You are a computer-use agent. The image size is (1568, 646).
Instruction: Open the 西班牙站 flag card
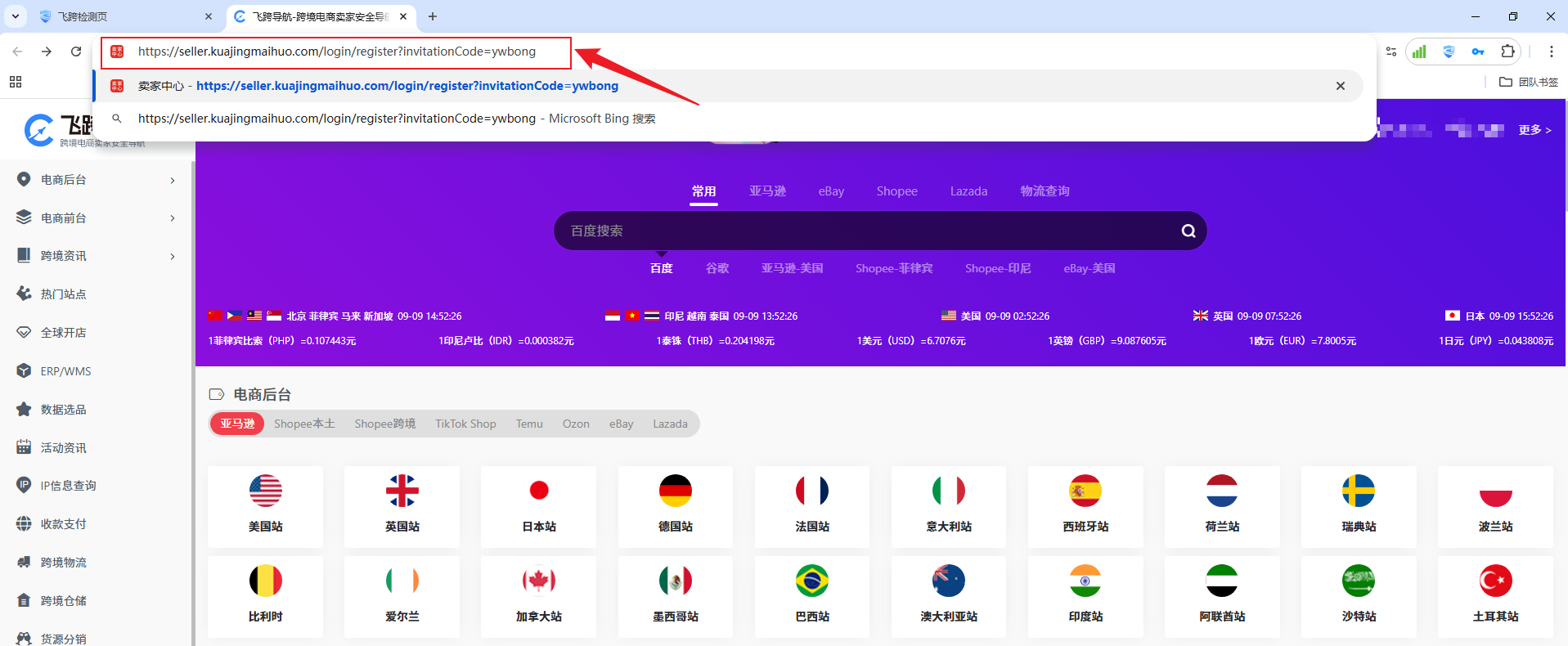point(1085,506)
